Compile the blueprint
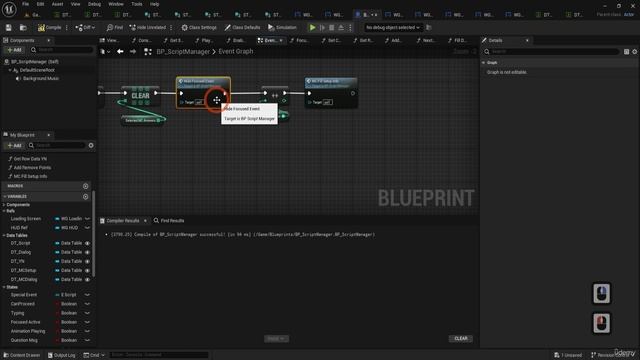640x360 pixels. click(49, 27)
